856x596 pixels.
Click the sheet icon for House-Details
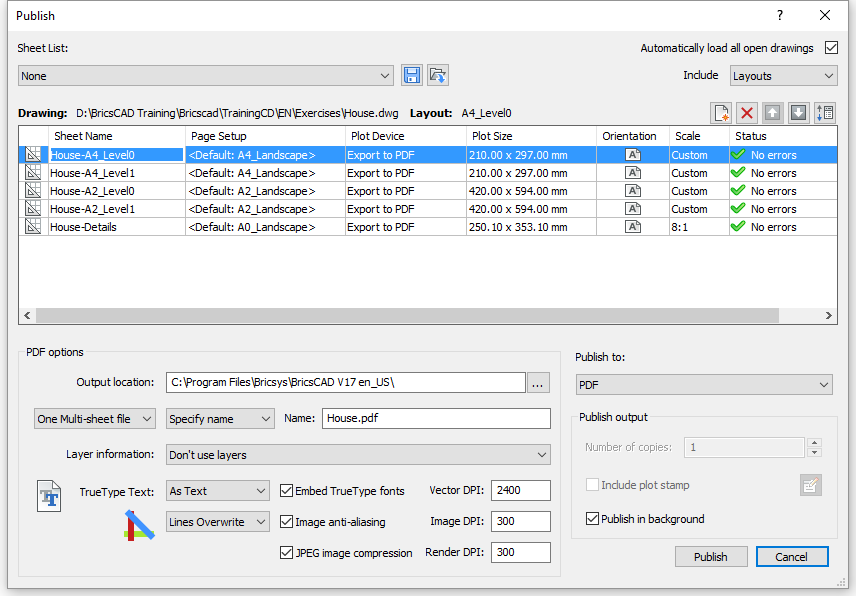tap(33, 227)
